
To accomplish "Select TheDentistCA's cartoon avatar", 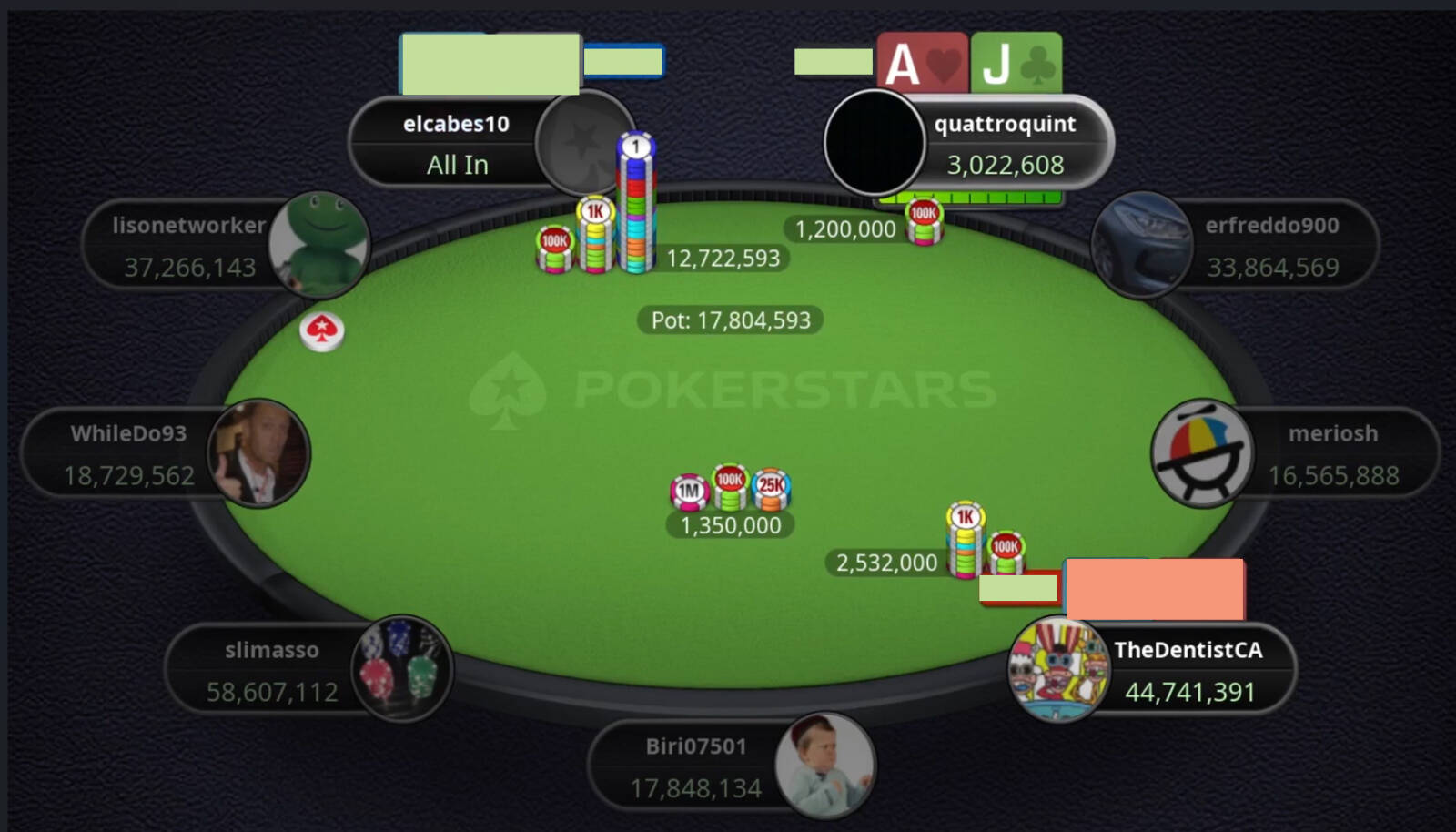I will pos(1058,669).
